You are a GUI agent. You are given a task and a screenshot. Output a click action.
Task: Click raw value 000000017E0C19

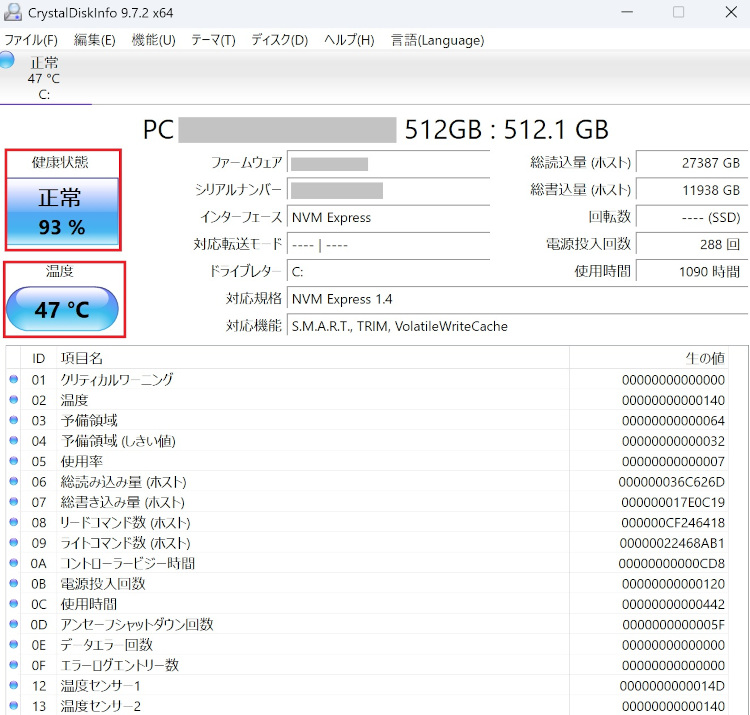tap(673, 503)
